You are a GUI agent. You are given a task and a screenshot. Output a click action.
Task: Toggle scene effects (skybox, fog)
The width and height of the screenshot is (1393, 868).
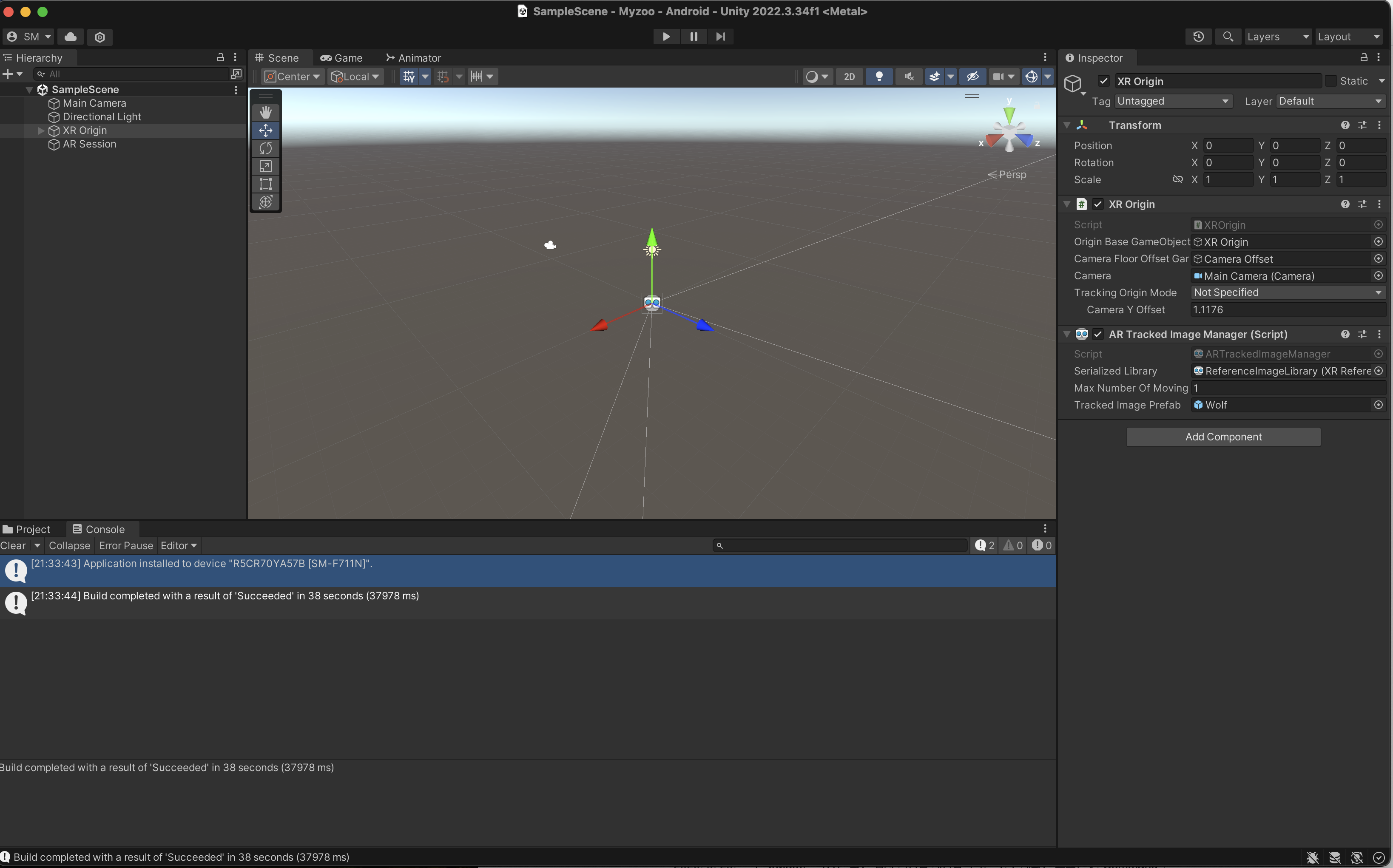coord(934,77)
